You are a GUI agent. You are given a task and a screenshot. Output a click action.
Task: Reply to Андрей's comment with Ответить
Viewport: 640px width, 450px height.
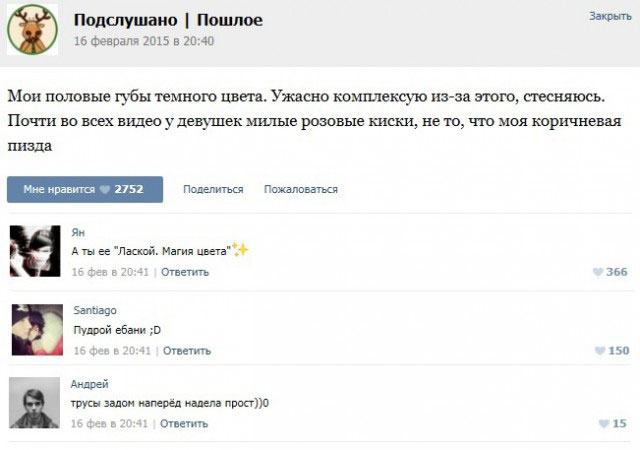(184, 424)
